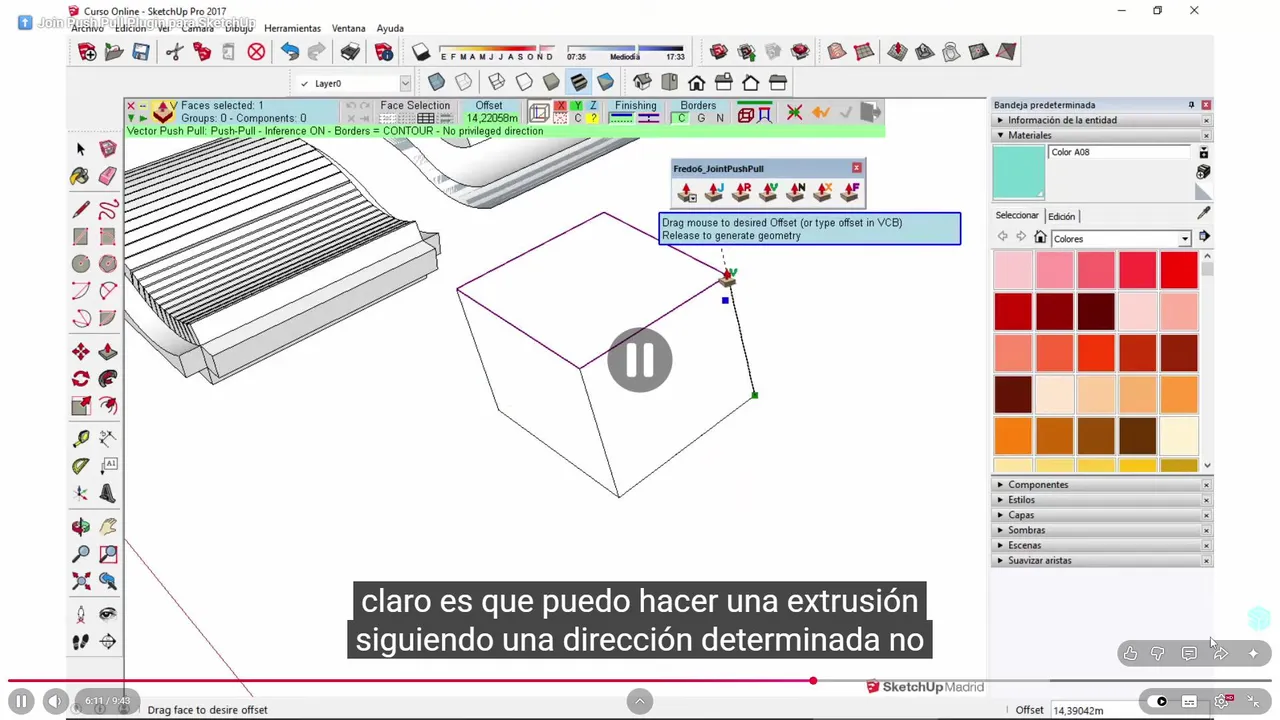The height and width of the screenshot is (720, 1280).
Task: Expand the Escenas panel
Action: 1101,545
